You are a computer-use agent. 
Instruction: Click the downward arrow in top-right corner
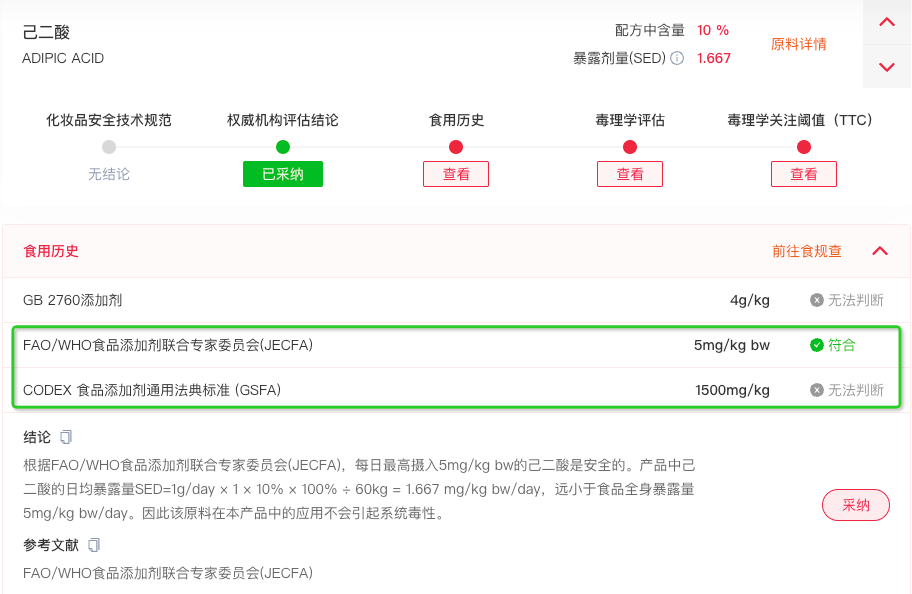point(886,66)
